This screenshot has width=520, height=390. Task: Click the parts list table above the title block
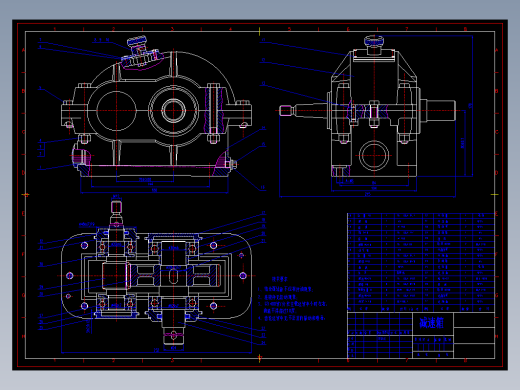pyautogui.click(x=421, y=262)
